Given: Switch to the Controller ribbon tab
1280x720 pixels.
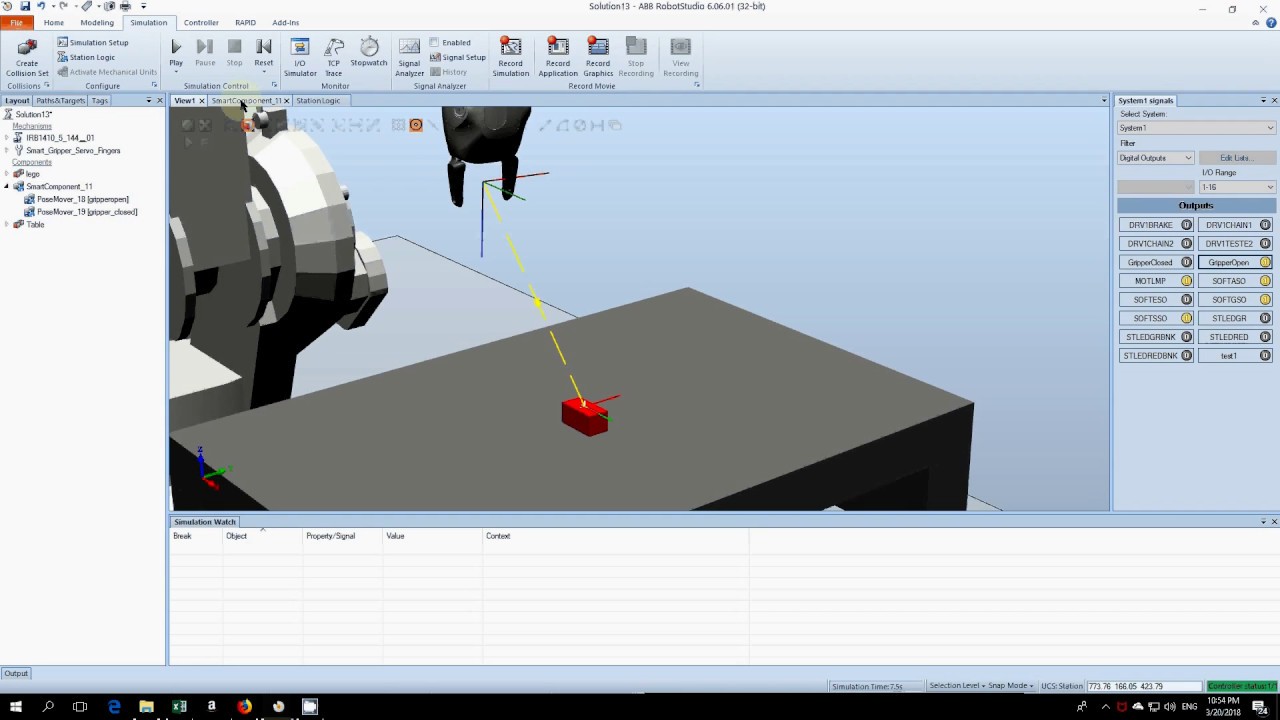Looking at the screenshot, I should click(x=201, y=22).
